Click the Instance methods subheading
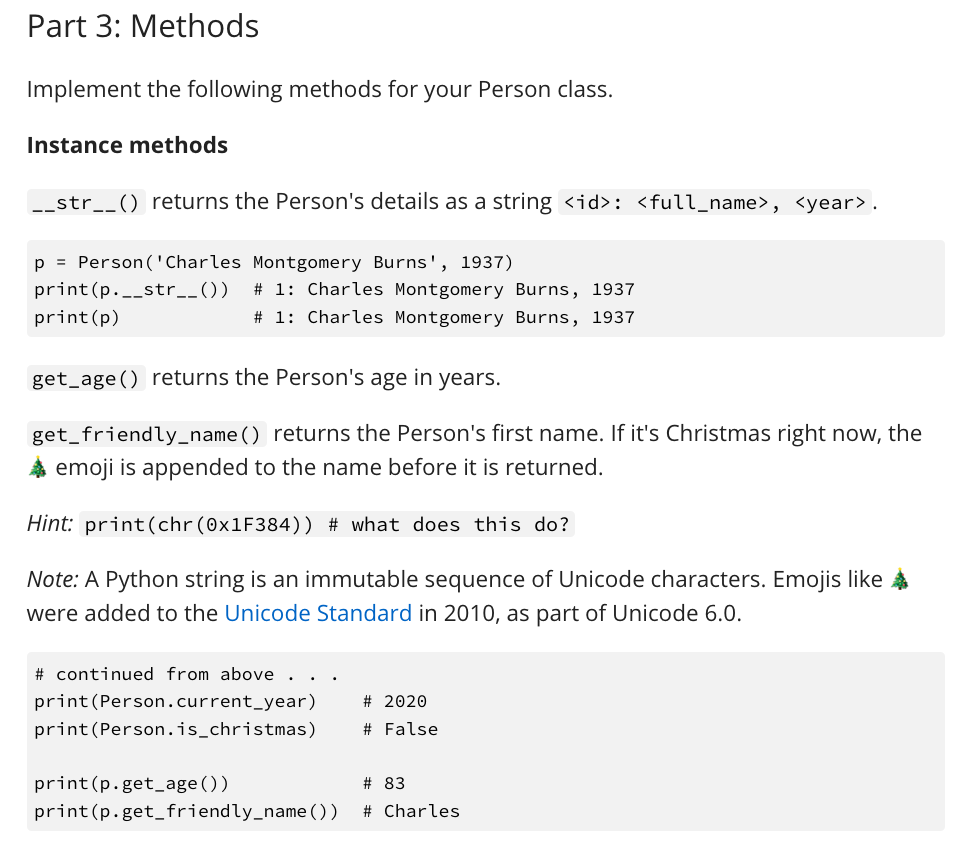 (x=128, y=145)
